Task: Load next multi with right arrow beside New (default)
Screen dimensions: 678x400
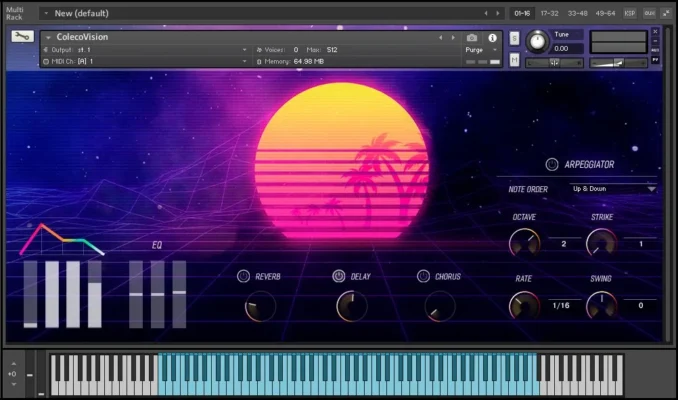Action: point(498,13)
